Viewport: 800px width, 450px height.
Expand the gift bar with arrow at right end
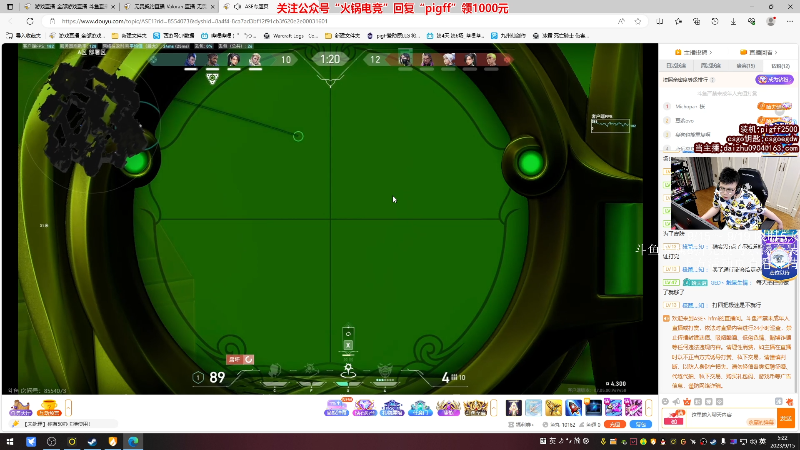point(648,408)
